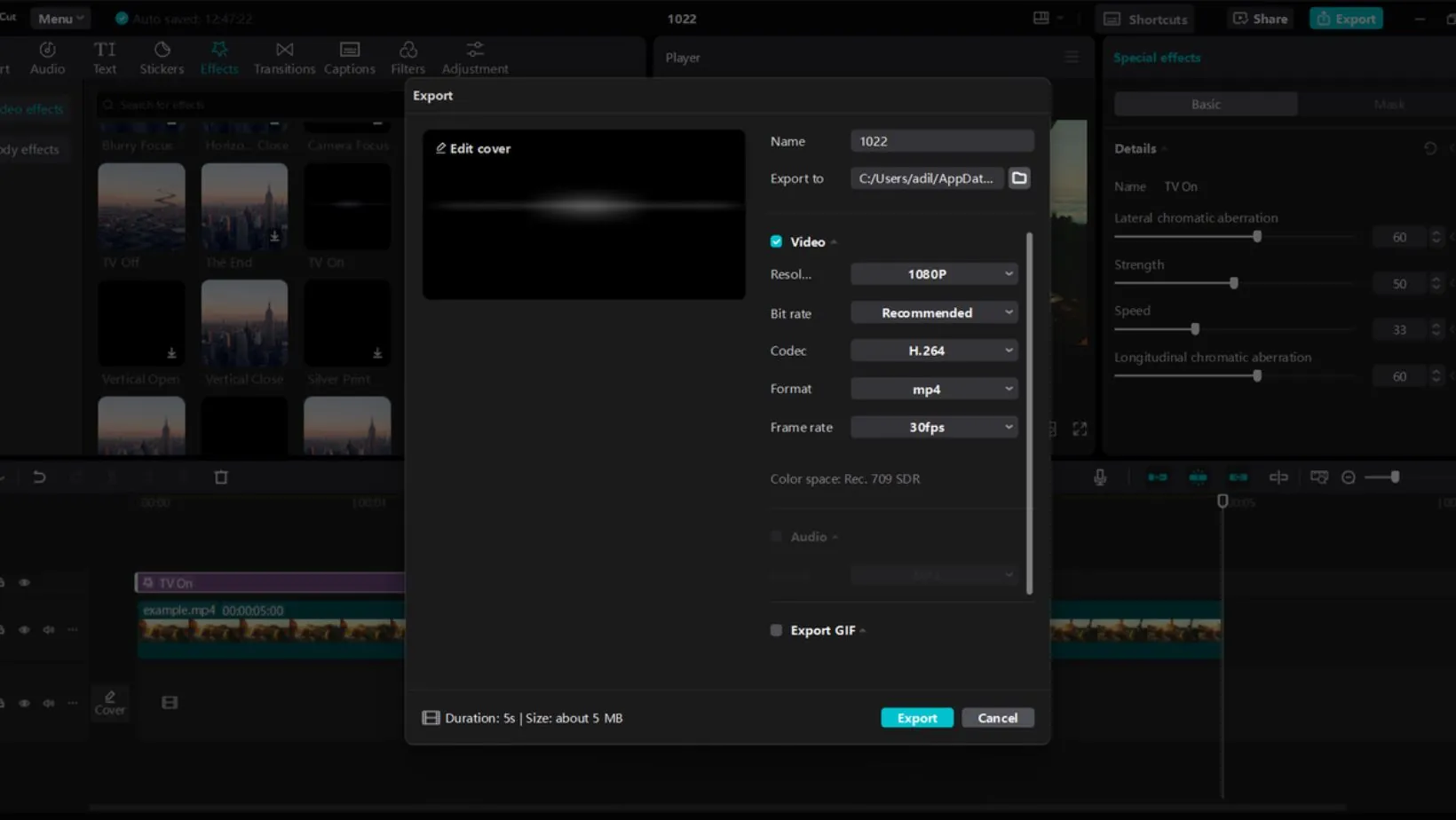
Task: Click the fullscreen icon in the Player
Action: (1080, 430)
